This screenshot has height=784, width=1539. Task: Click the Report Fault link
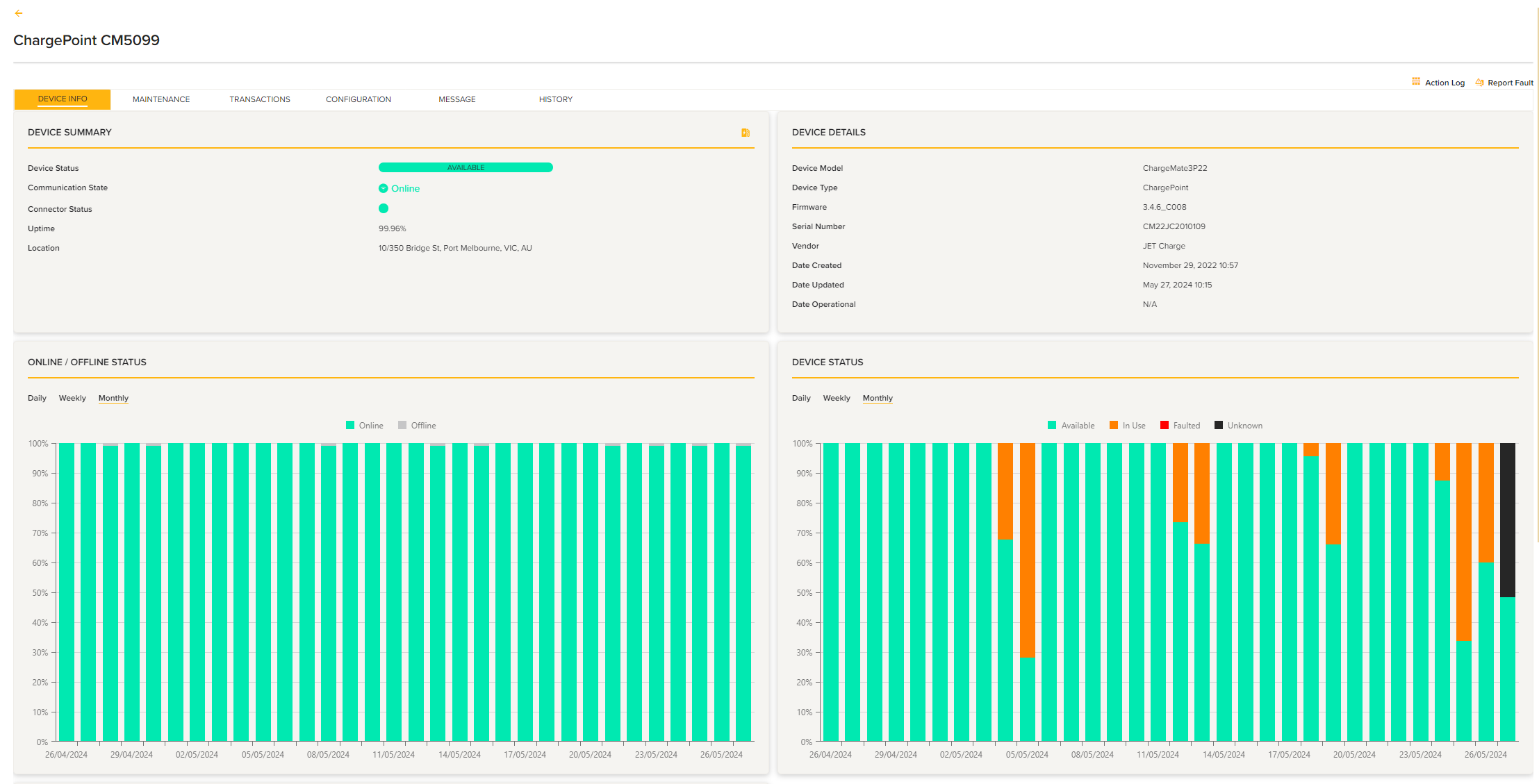click(x=1510, y=83)
